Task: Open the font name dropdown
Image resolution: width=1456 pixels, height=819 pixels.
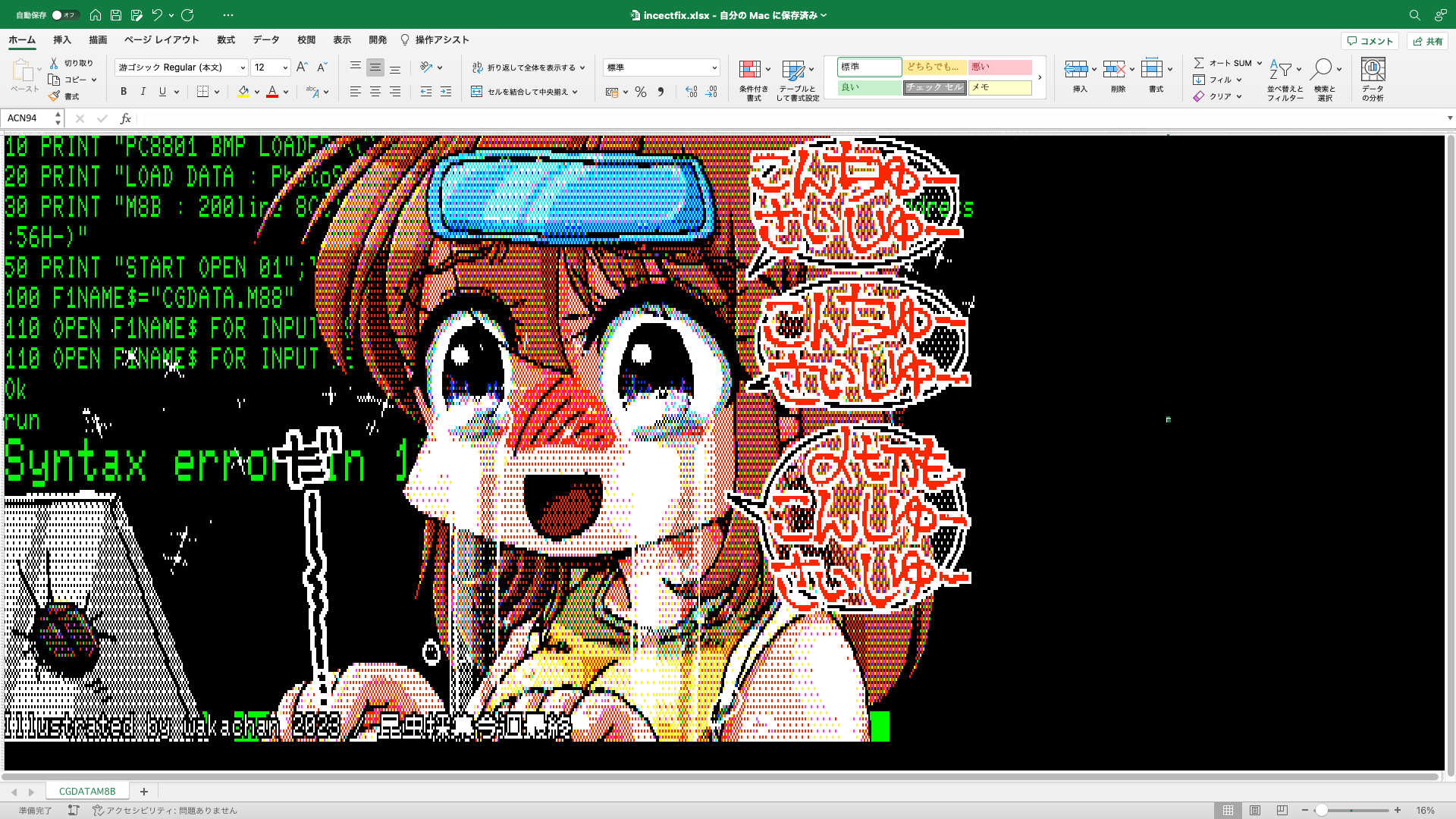Action: [243, 67]
